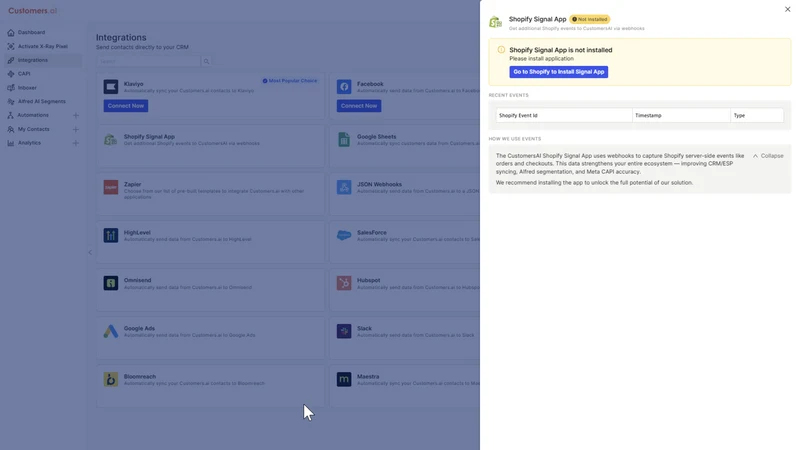Collapse the sidebar using chevron
This screenshot has width=800, height=450.
tap(90, 252)
